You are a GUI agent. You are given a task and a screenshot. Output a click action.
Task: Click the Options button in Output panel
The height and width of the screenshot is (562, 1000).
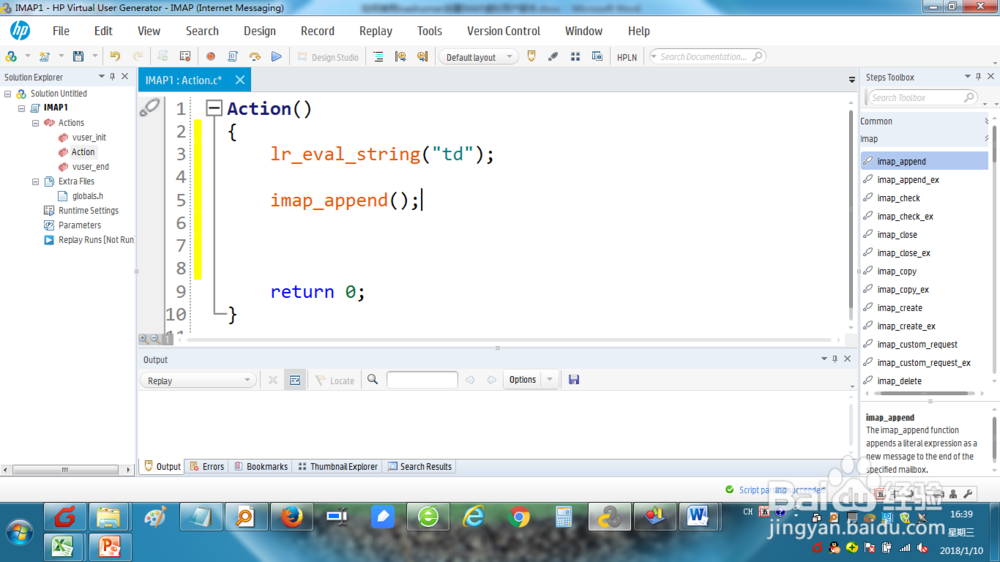coord(522,380)
